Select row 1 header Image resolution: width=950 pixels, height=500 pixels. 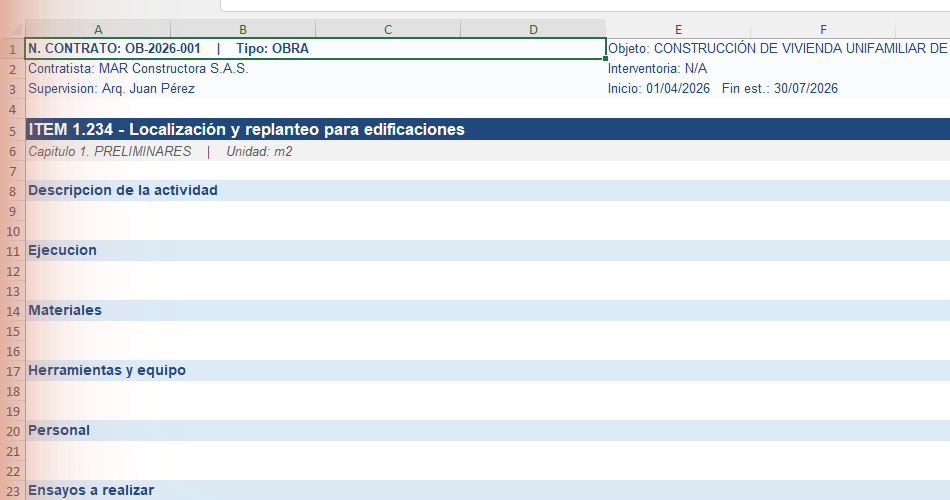click(x=13, y=49)
